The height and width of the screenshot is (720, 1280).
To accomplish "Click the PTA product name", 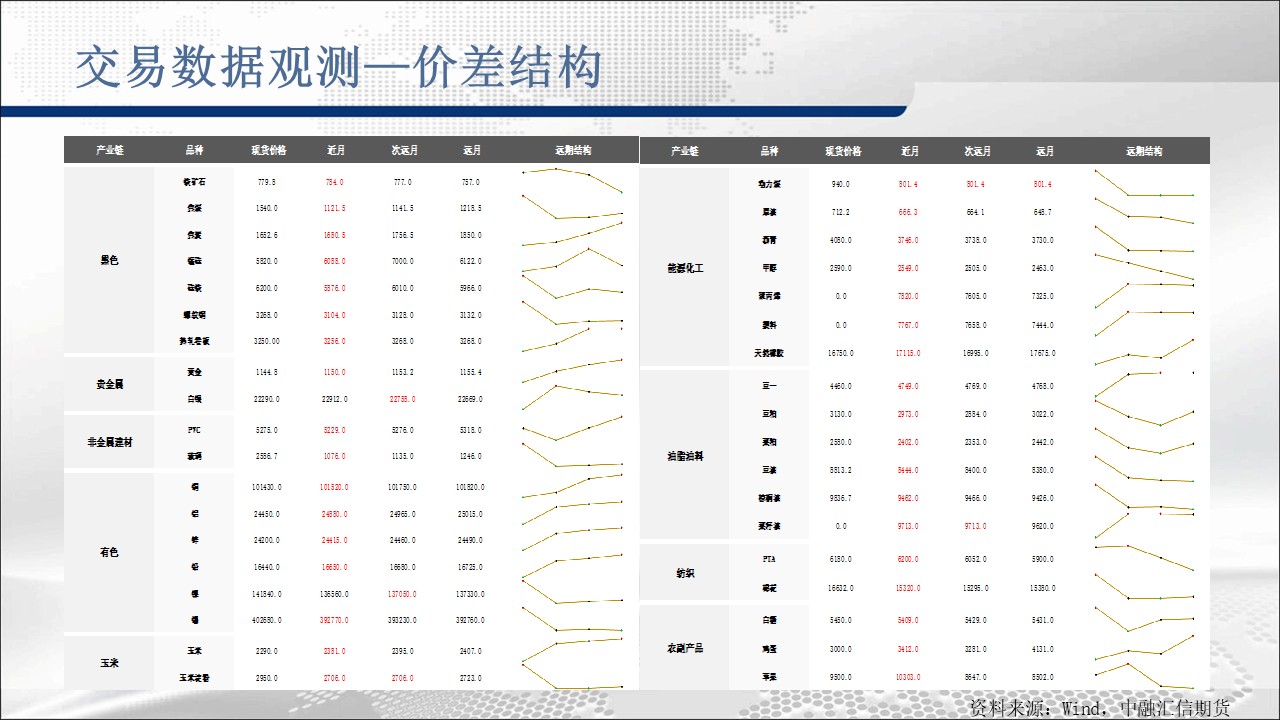I will 769,559.
